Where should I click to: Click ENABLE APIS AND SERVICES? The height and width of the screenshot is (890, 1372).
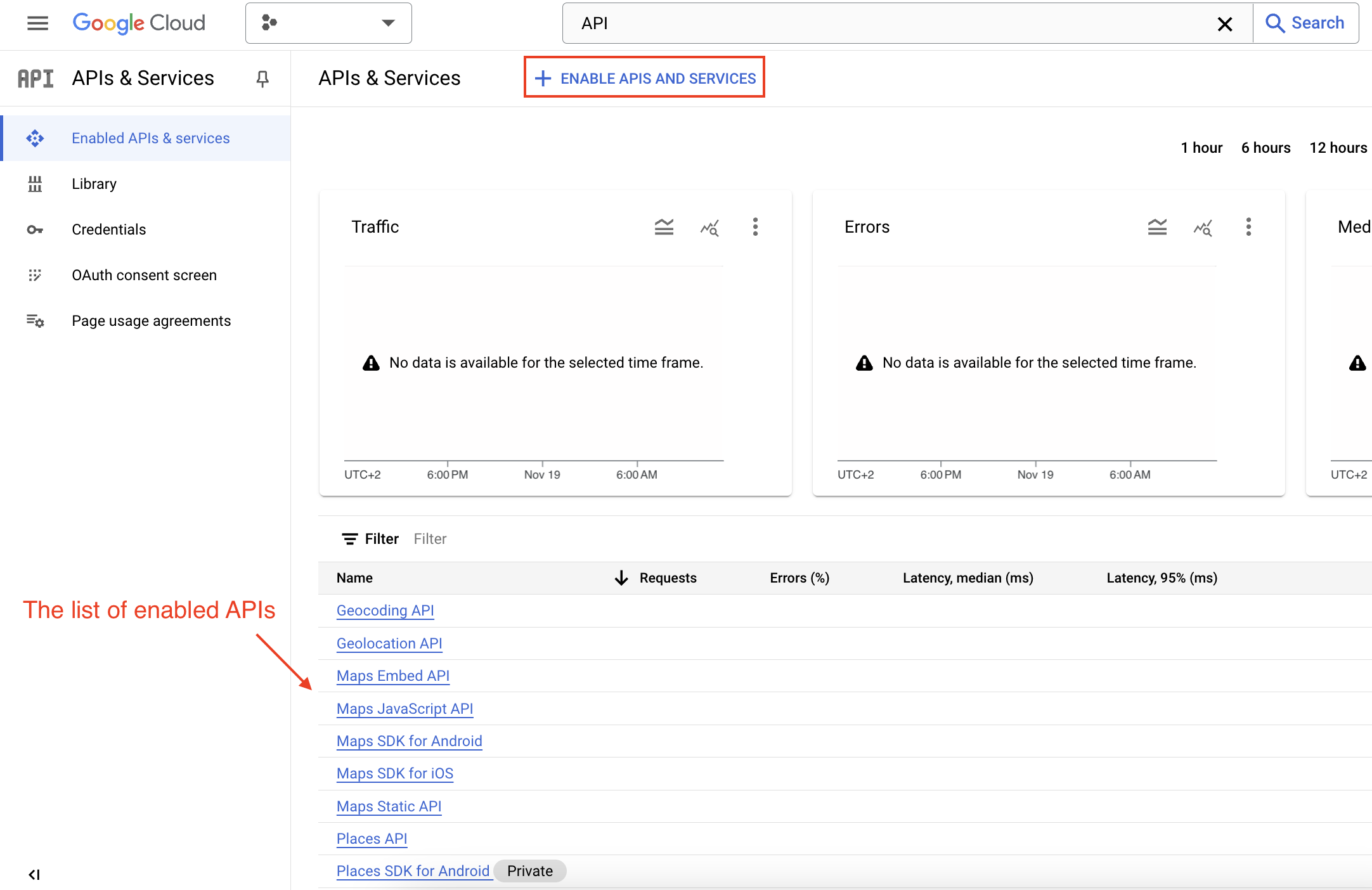tap(644, 77)
